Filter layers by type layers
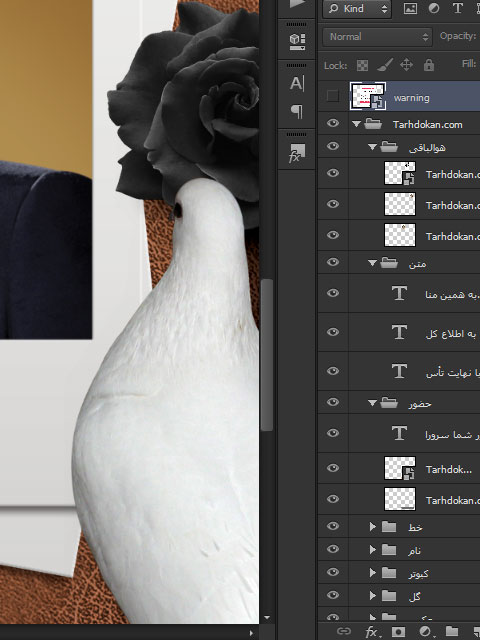This screenshot has width=480, height=640. [x=458, y=9]
